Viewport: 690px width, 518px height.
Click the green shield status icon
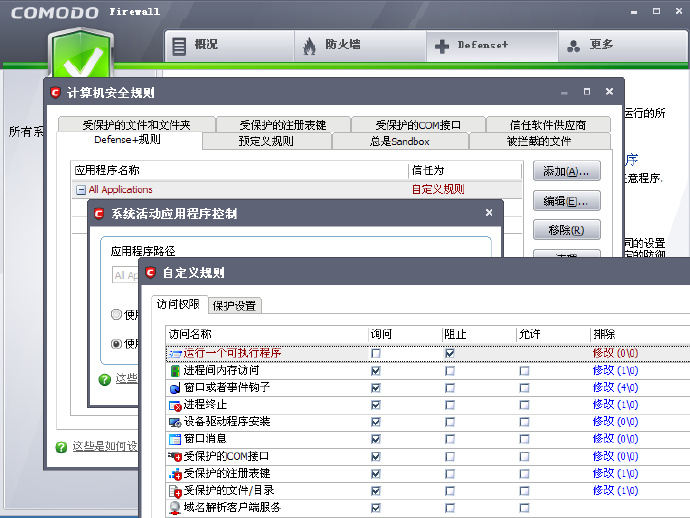click(x=81, y=53)
